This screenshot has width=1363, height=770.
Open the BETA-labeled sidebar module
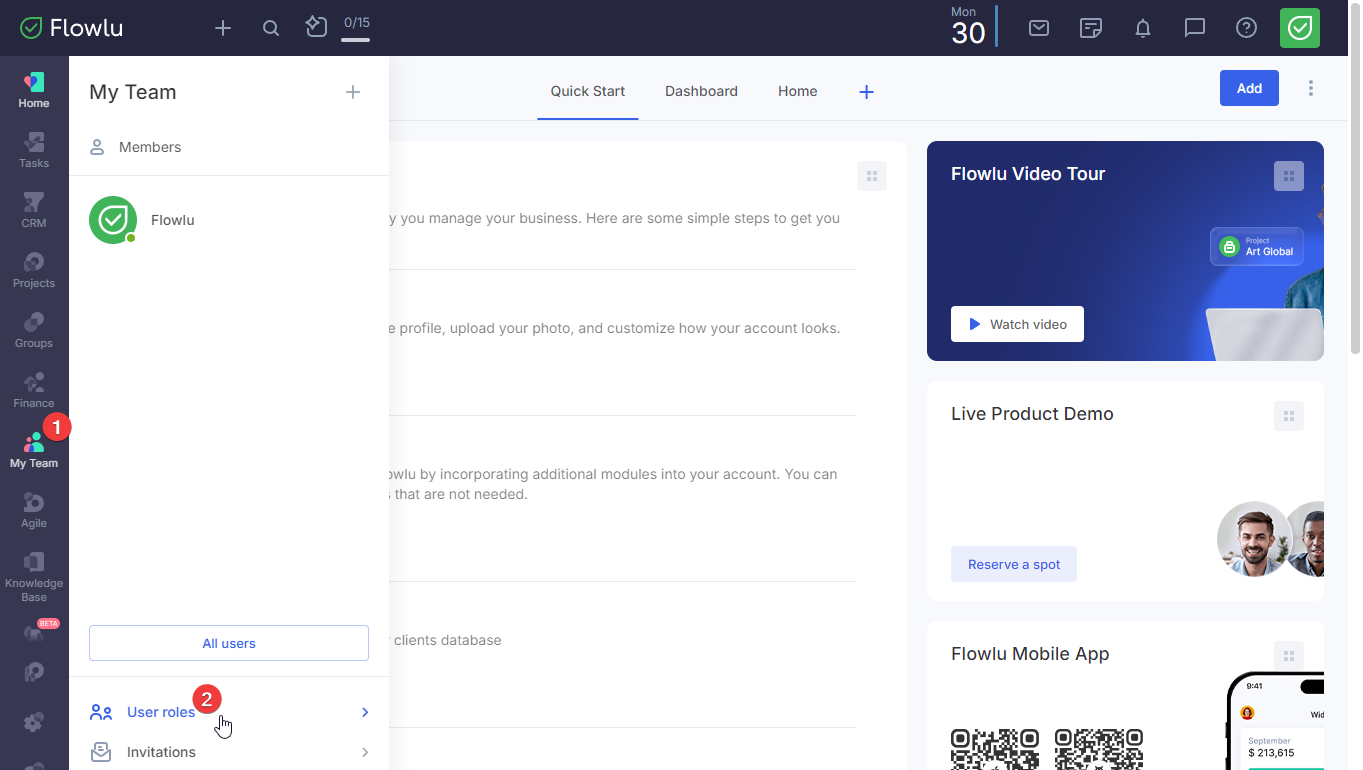pos(34,632)
